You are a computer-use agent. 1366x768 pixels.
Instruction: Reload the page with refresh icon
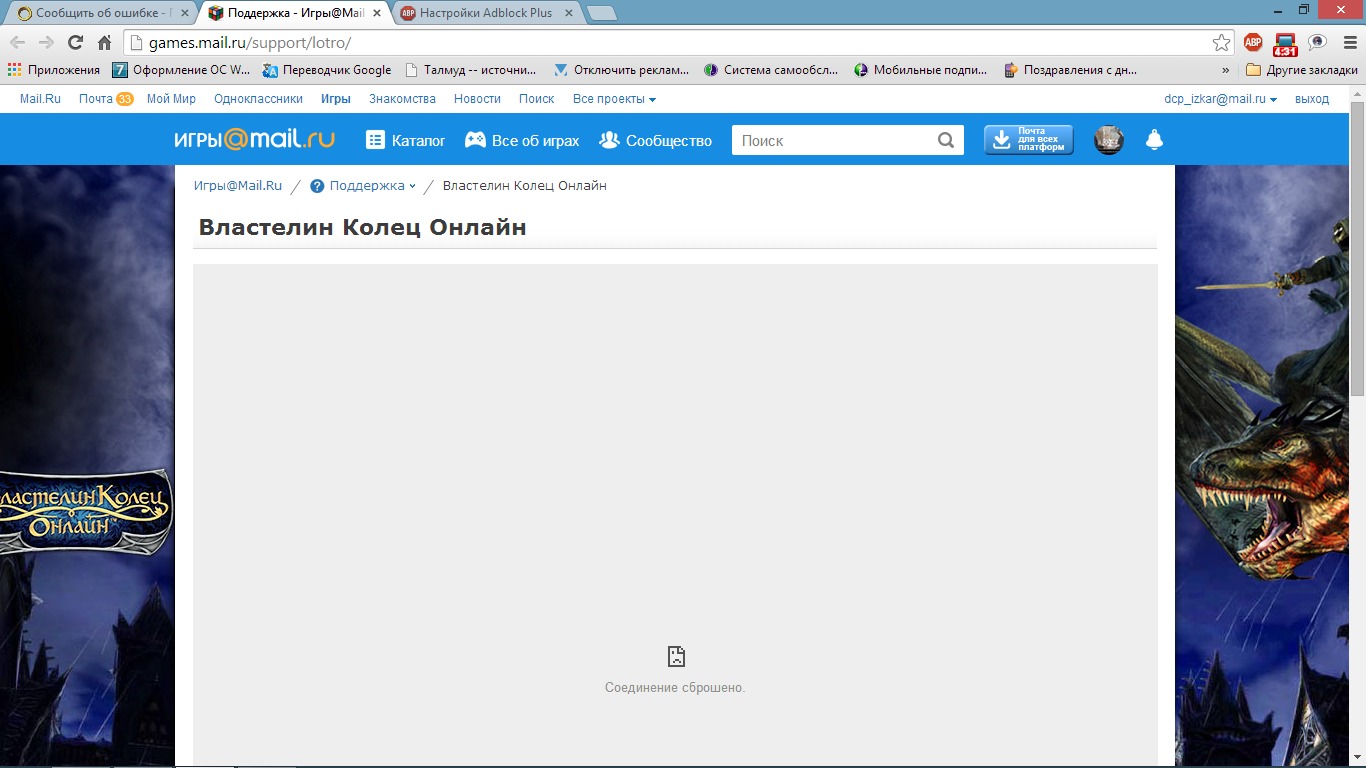(x=75, y=43)
